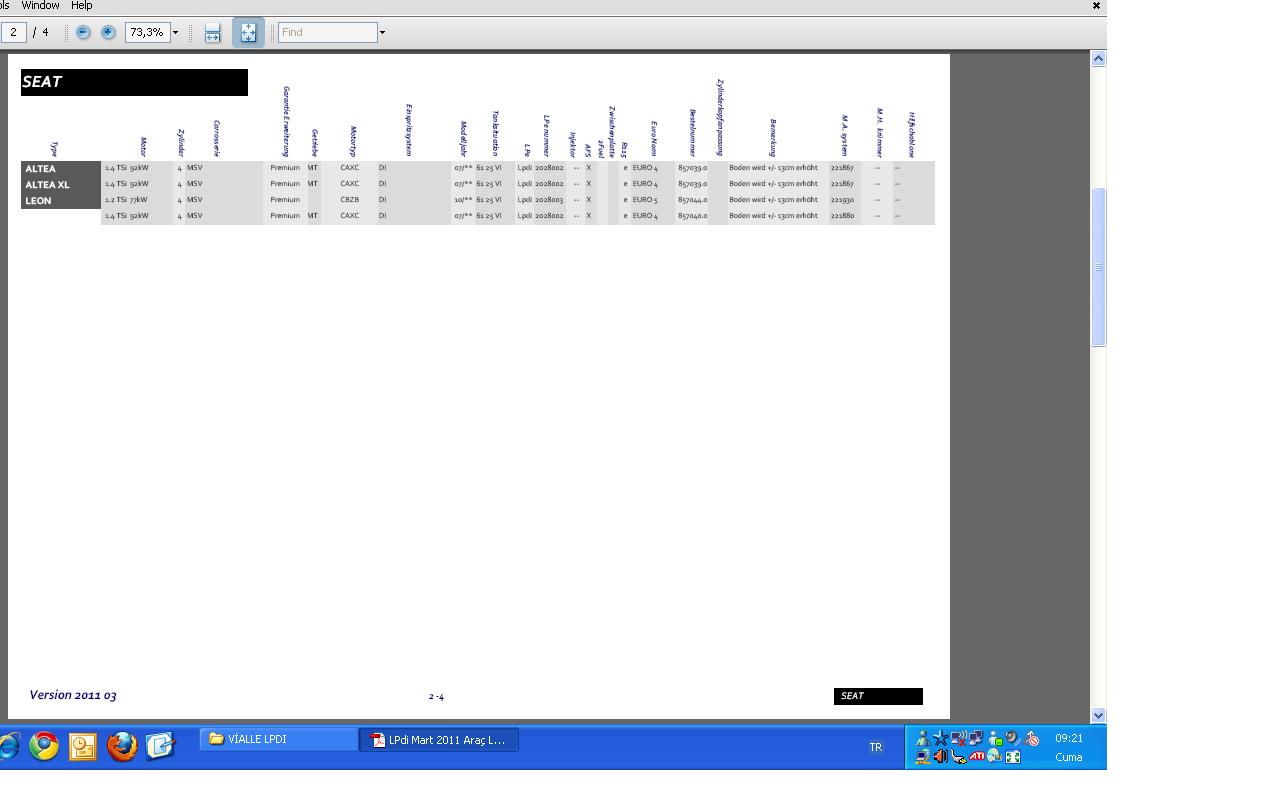
Task: Click the 857040.0 order number cell
Action: 692,216
